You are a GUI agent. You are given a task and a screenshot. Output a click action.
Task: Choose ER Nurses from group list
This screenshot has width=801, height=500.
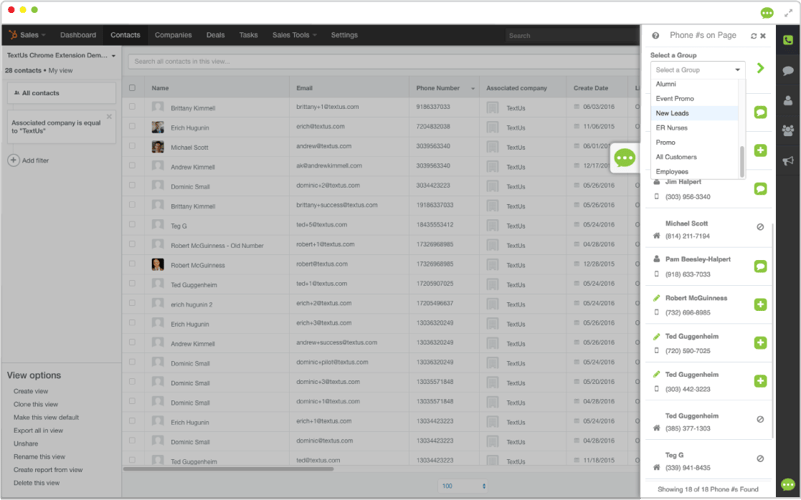pos(695,128)
